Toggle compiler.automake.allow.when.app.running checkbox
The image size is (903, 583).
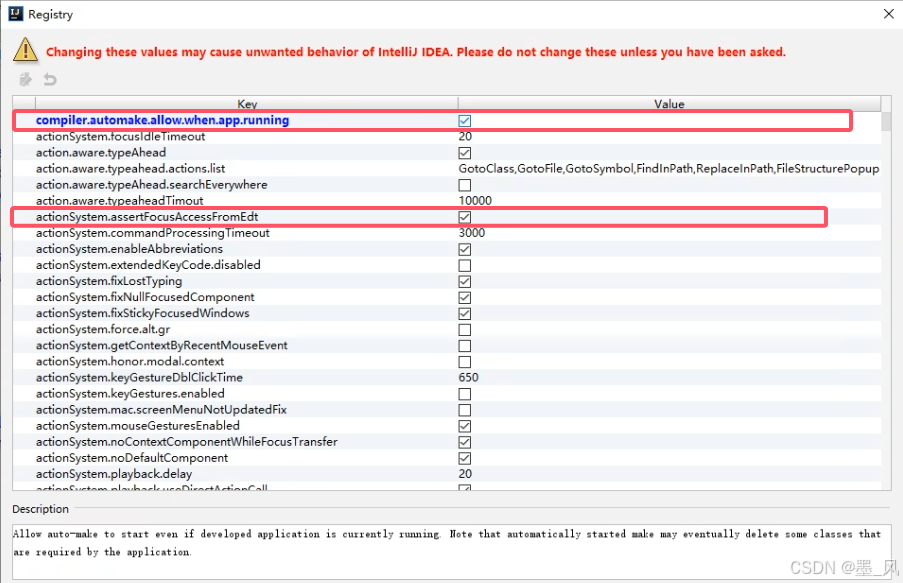tap(465, 120)
